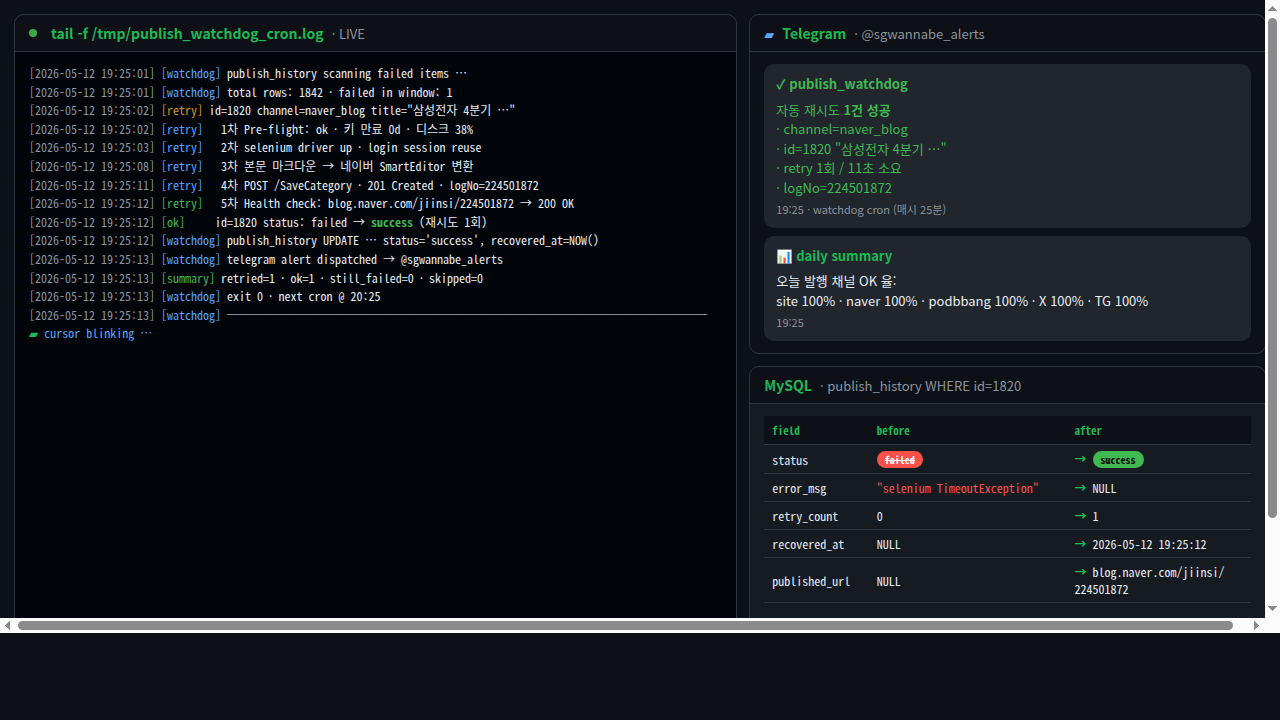Click the 'selenium TimeoutException' error value
Screen dimensions: 1280x720
pyautogui.click(x=958, y=489)
